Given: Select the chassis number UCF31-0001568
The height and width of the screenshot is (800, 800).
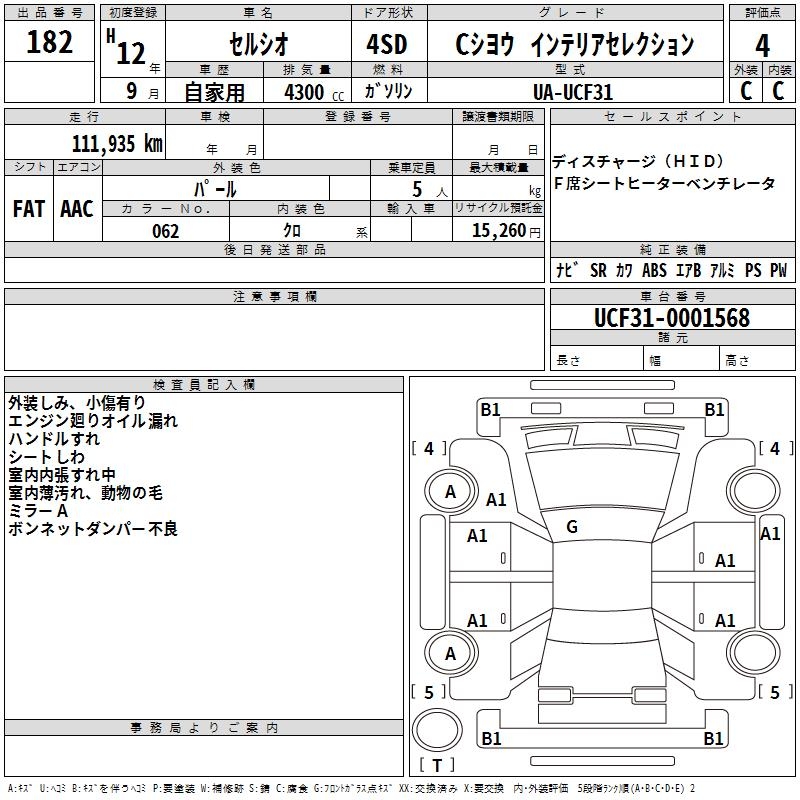Looking at the screenshot, I should click(671, 318).
